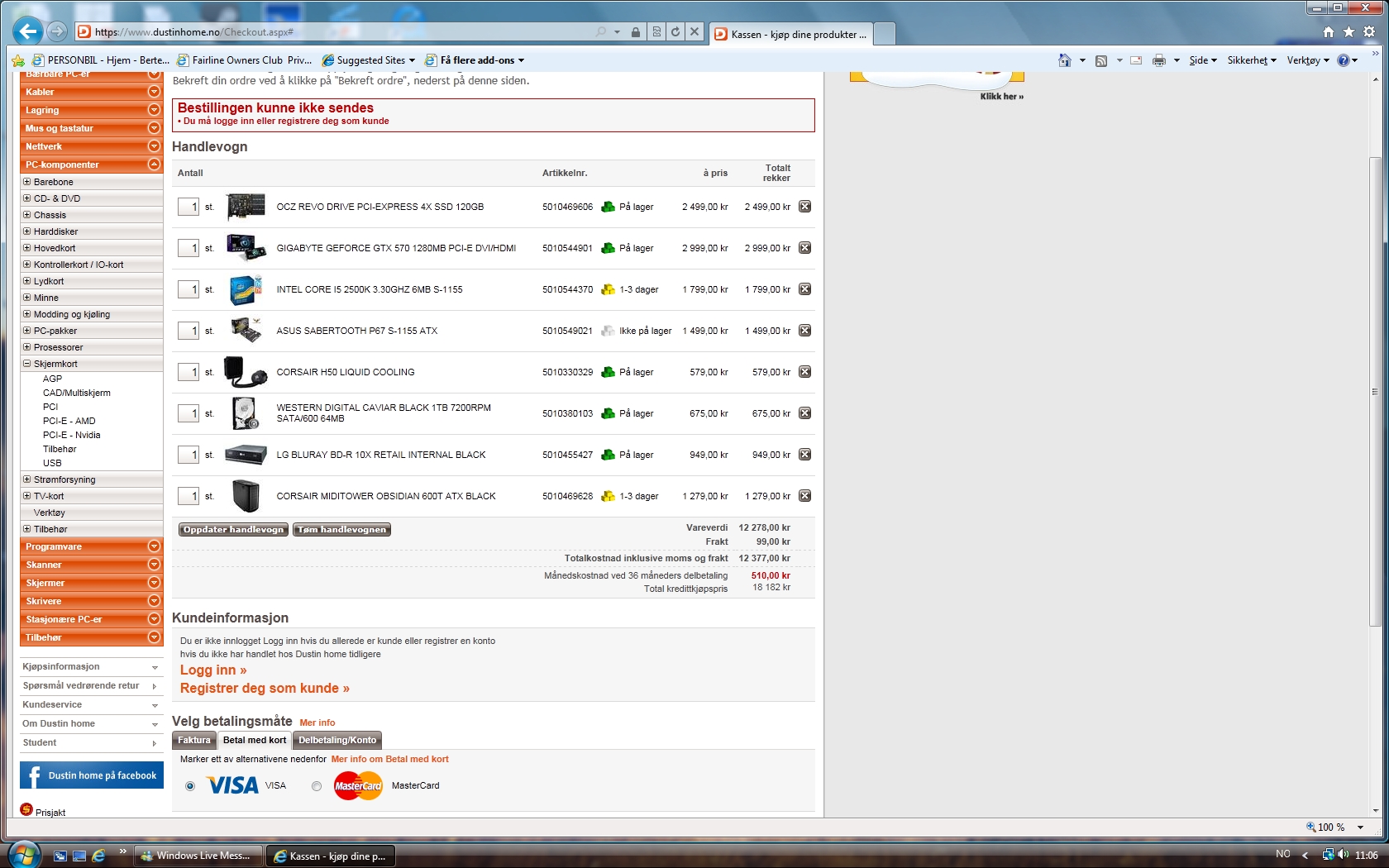Viewport: 1389px width, 868px height.
Task: Click the Windows Start orb
Action: pos(22,855)
